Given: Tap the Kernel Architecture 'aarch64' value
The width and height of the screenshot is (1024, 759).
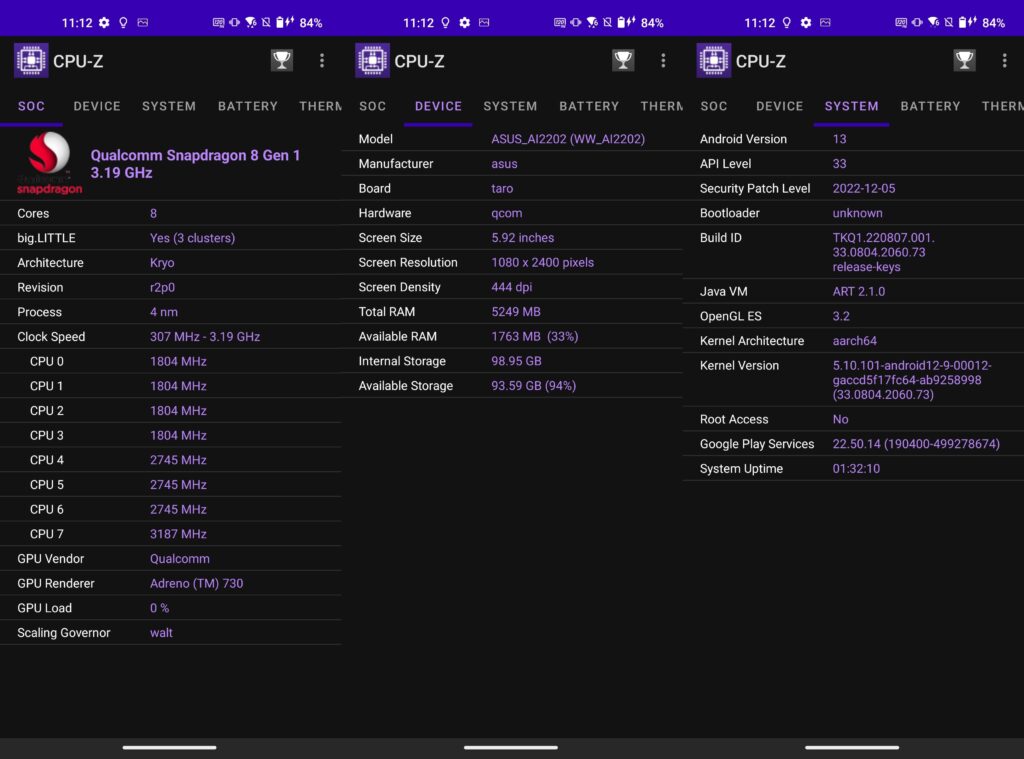Looking at the screenshot, I should point(854,341).
